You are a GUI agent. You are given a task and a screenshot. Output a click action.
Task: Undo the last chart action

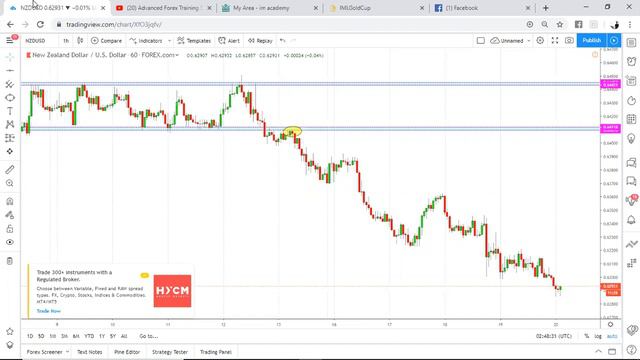coord(282,41)
